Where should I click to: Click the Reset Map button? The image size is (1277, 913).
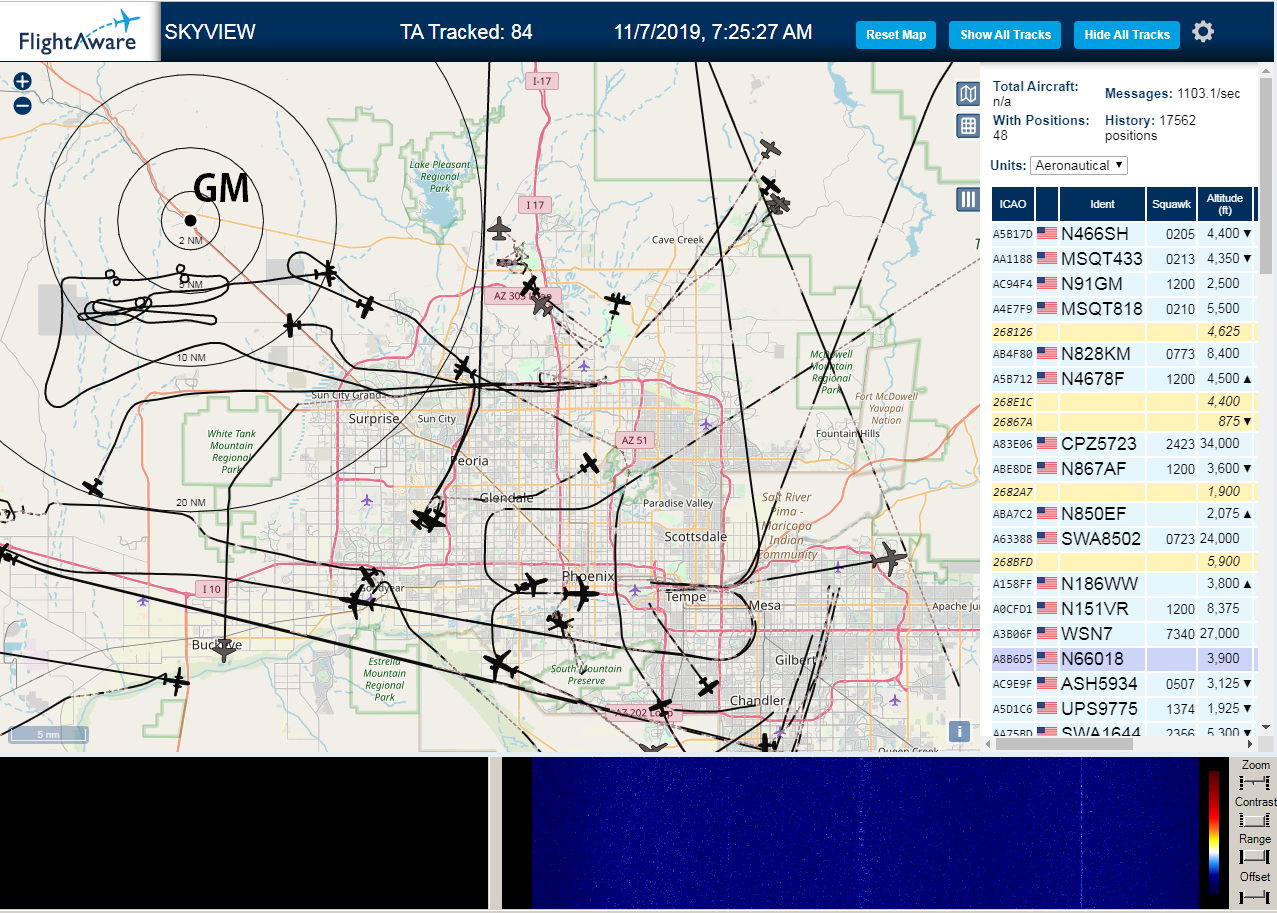[x=896, y=34]
